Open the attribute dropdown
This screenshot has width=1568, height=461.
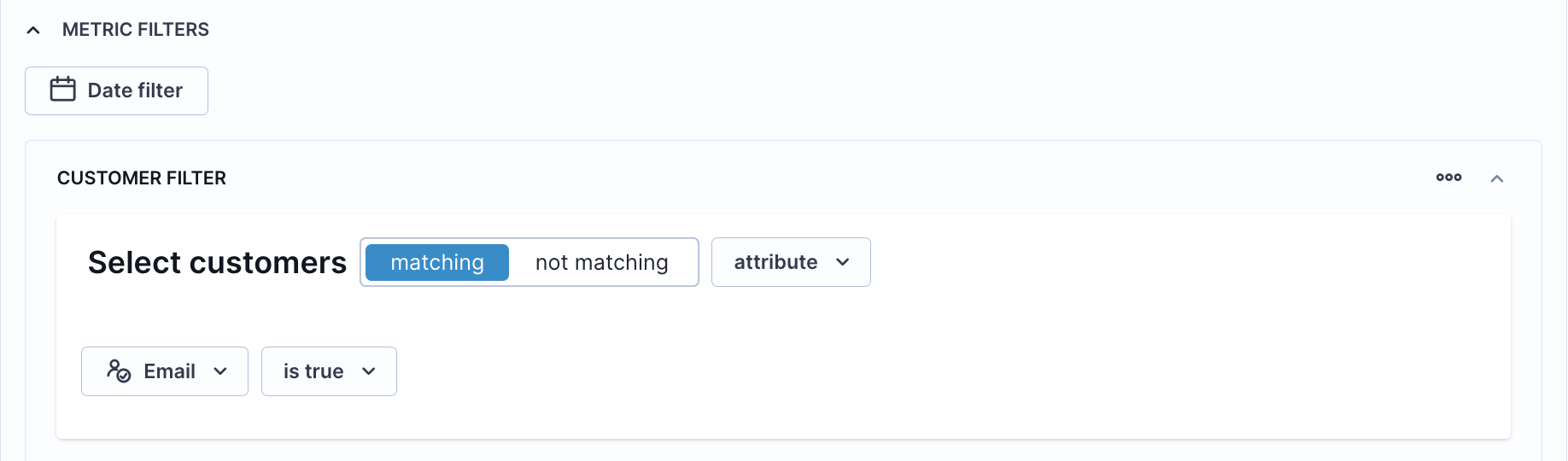791,262
